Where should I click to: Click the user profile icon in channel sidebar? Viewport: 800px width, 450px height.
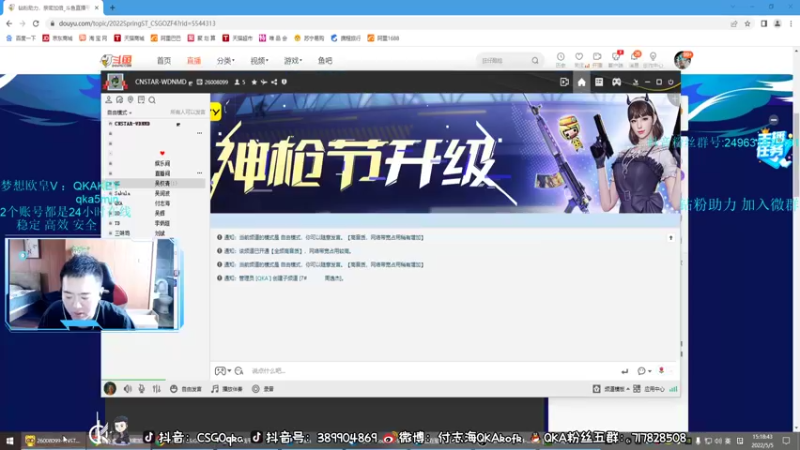109,100
